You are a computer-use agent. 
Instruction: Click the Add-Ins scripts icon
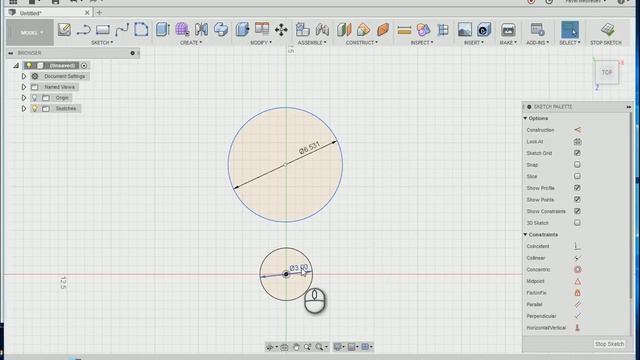tap(537, 29)
